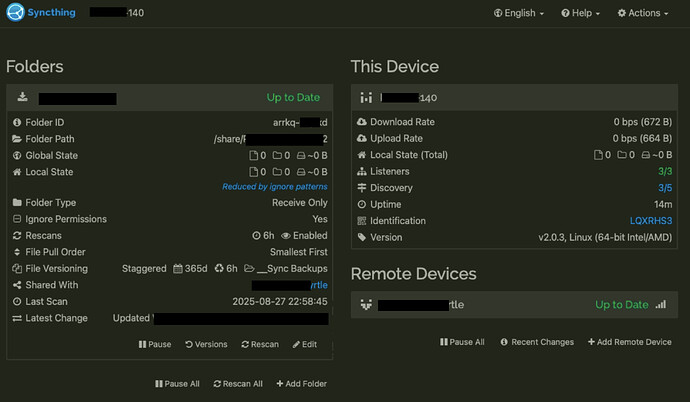Click the Download Rate value 0 bps (672 B)
This screenshot has height=402, width=690.
point(643,122)
